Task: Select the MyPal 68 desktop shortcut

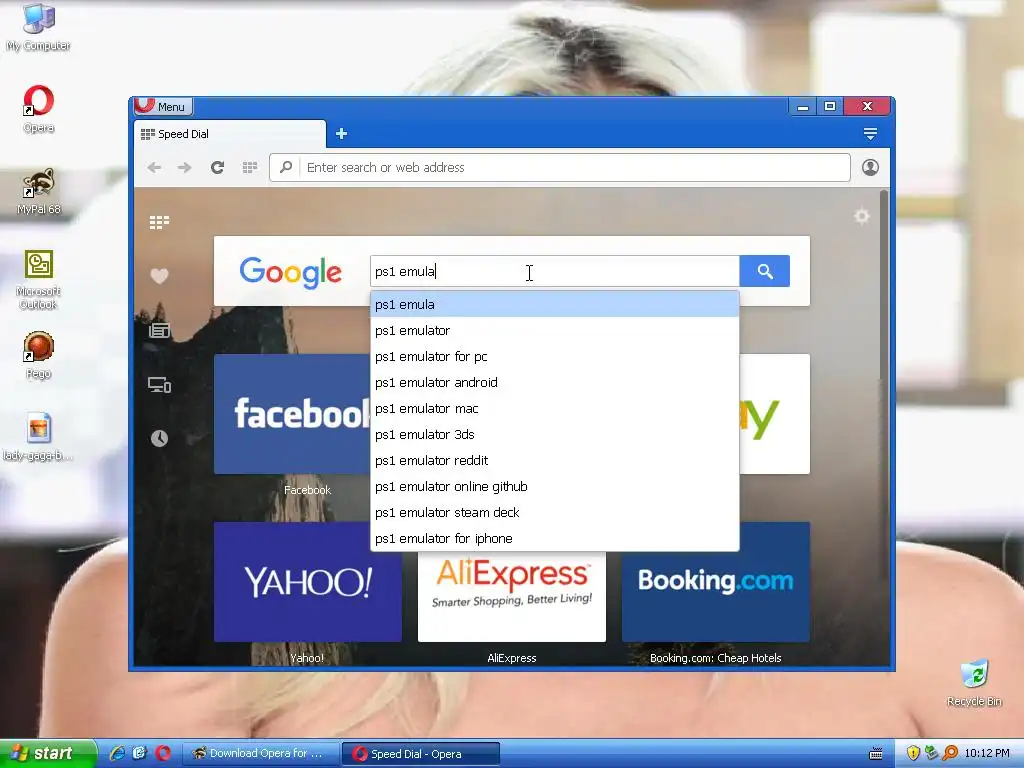Action: point(39,191)
